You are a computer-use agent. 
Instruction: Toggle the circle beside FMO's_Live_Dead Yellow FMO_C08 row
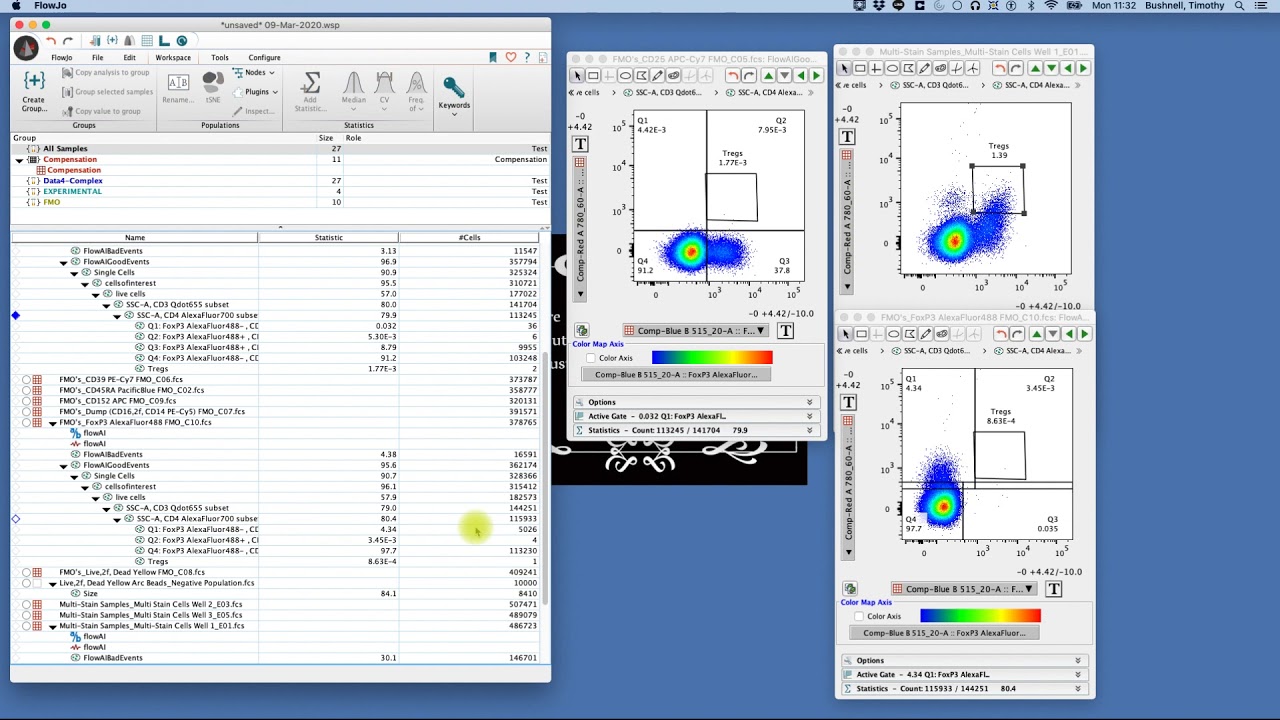click(26, 572)
